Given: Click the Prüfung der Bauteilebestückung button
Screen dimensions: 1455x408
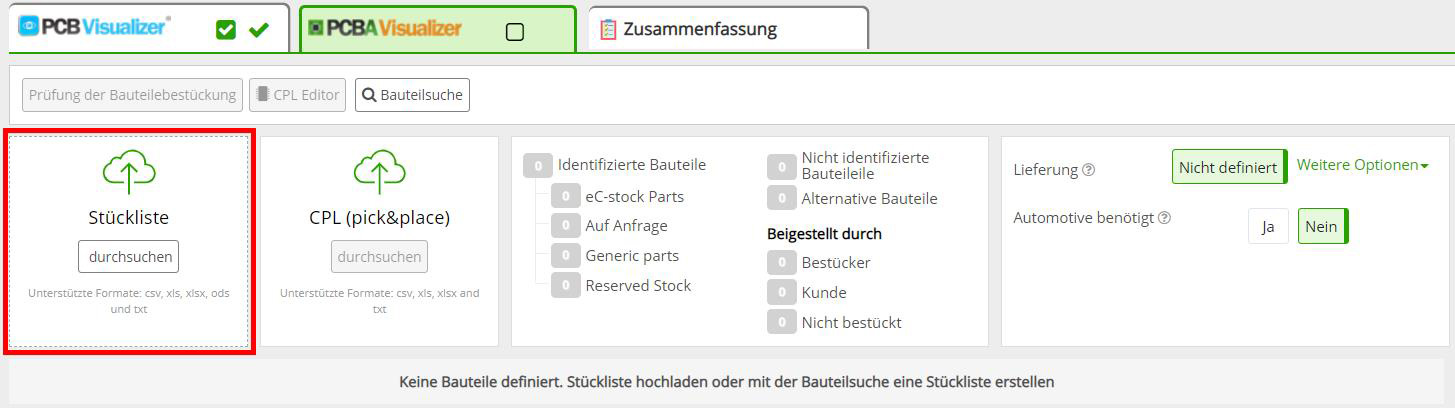Looking at the screenshot, I should click(x=132, y=95).
